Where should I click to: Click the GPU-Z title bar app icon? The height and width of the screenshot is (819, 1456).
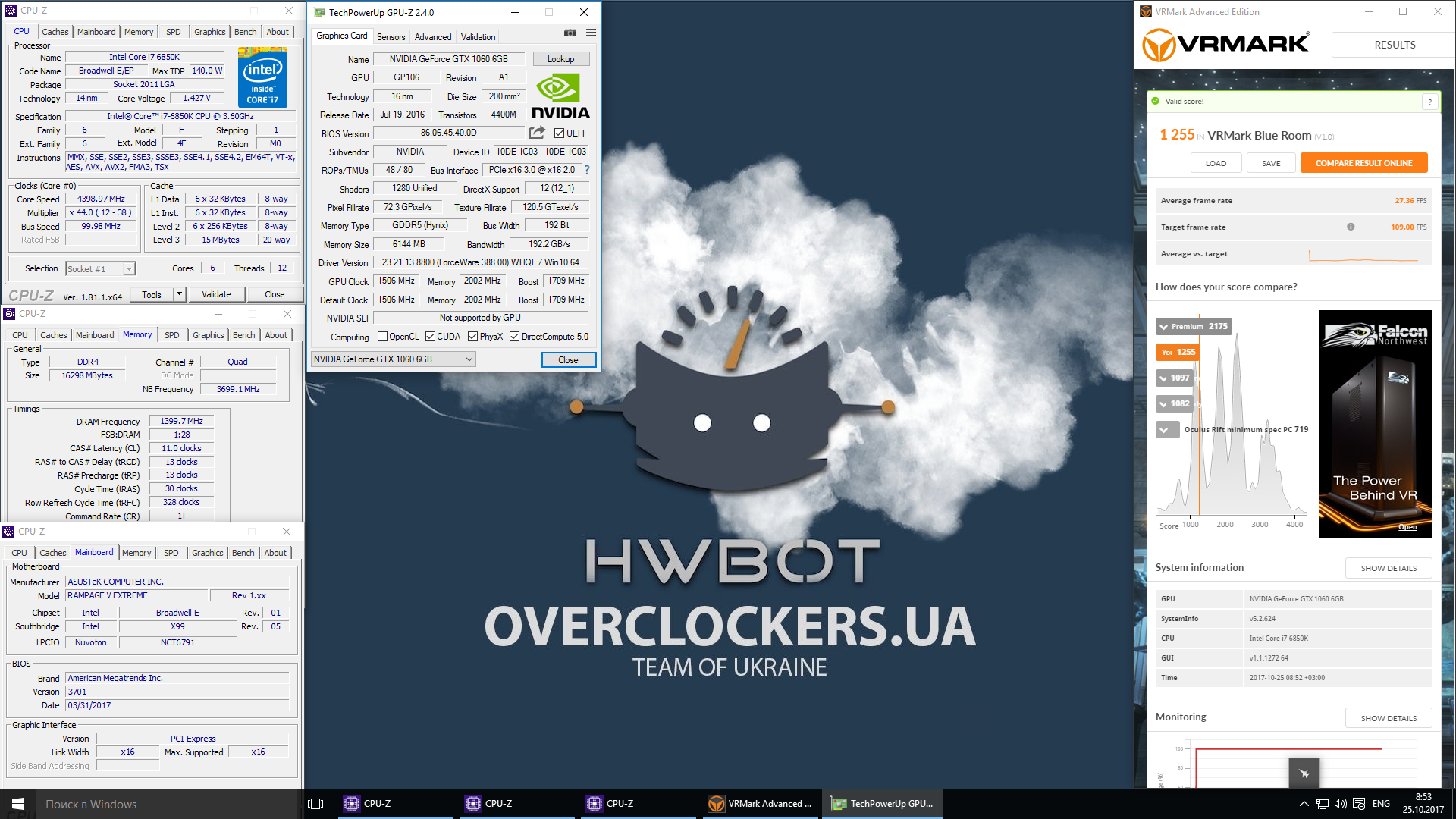[x=319, y=12]
